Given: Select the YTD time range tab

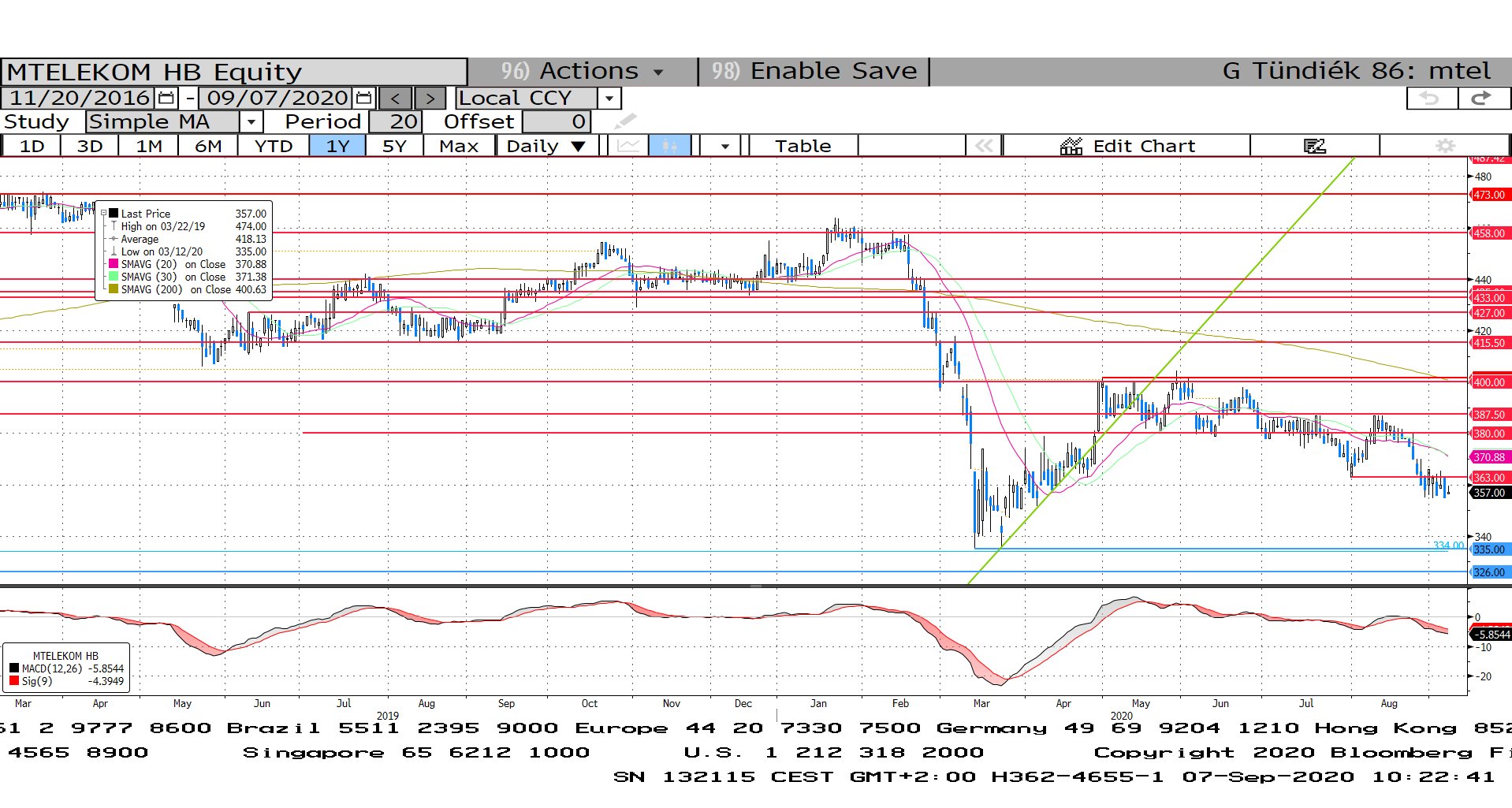Looking at the screenshot, I should click(x=274, y=146).
